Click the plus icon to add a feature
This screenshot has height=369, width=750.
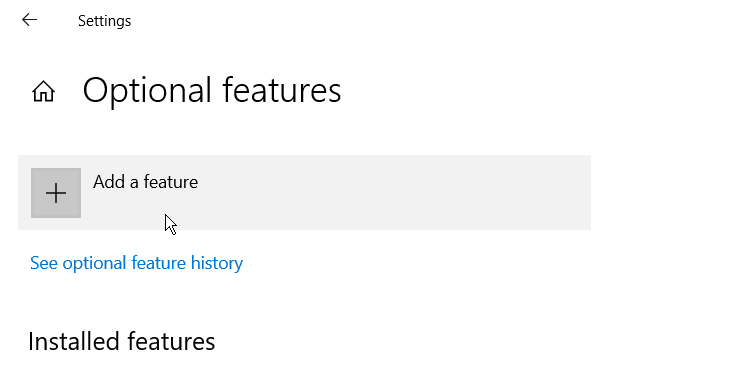click(56, 193)
